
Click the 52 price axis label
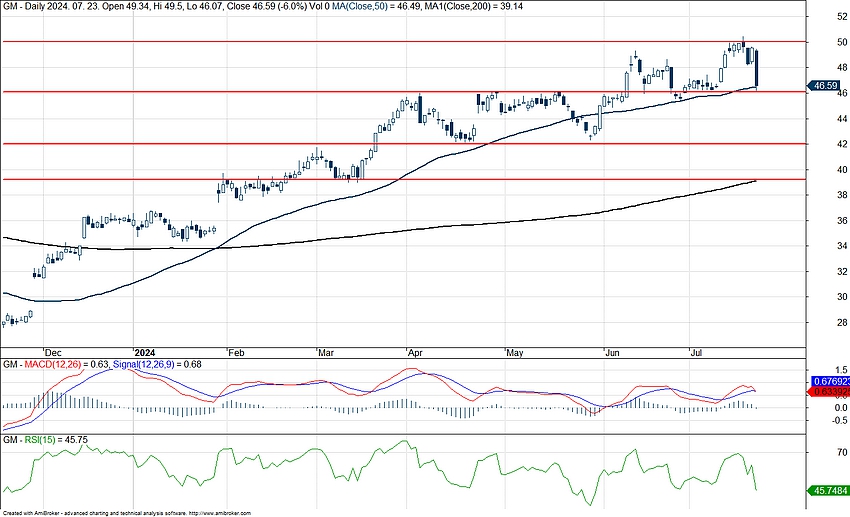842,16
